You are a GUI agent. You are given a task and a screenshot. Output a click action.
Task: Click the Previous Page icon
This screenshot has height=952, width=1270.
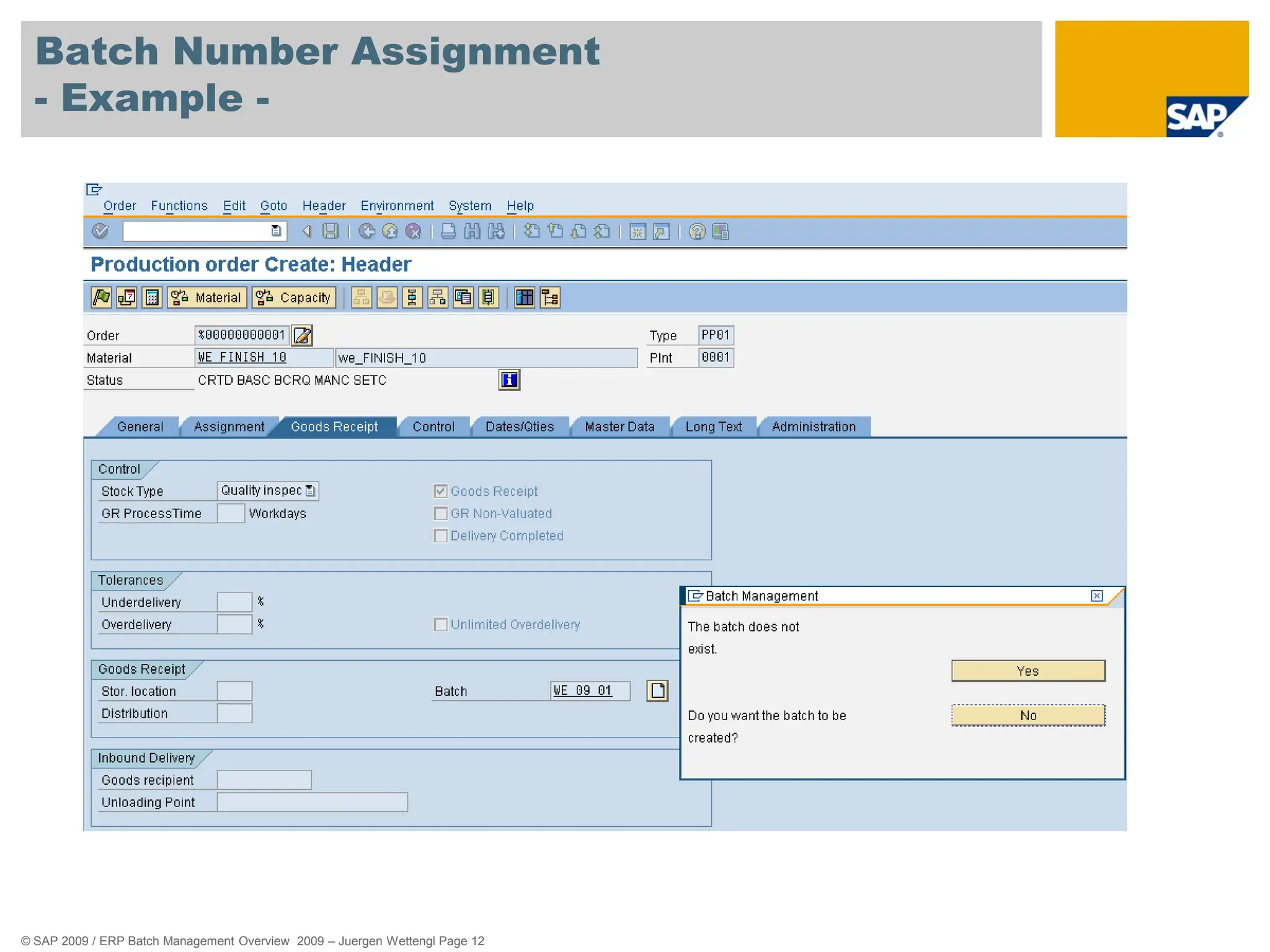pyautogui.click(x=555, y=231)
